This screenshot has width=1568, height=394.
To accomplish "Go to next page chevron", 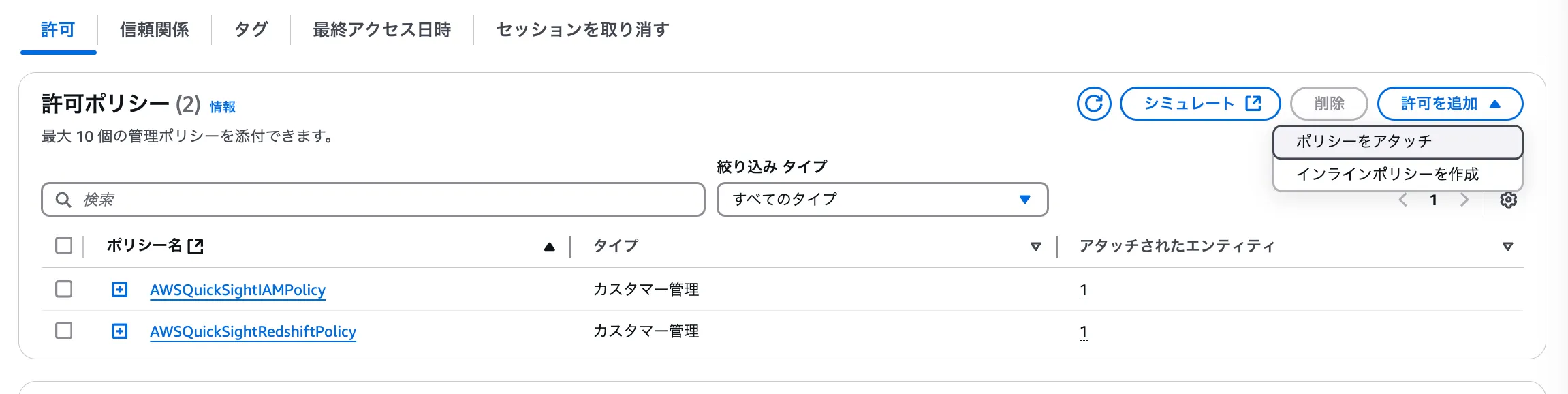I will pos(1464,200).
